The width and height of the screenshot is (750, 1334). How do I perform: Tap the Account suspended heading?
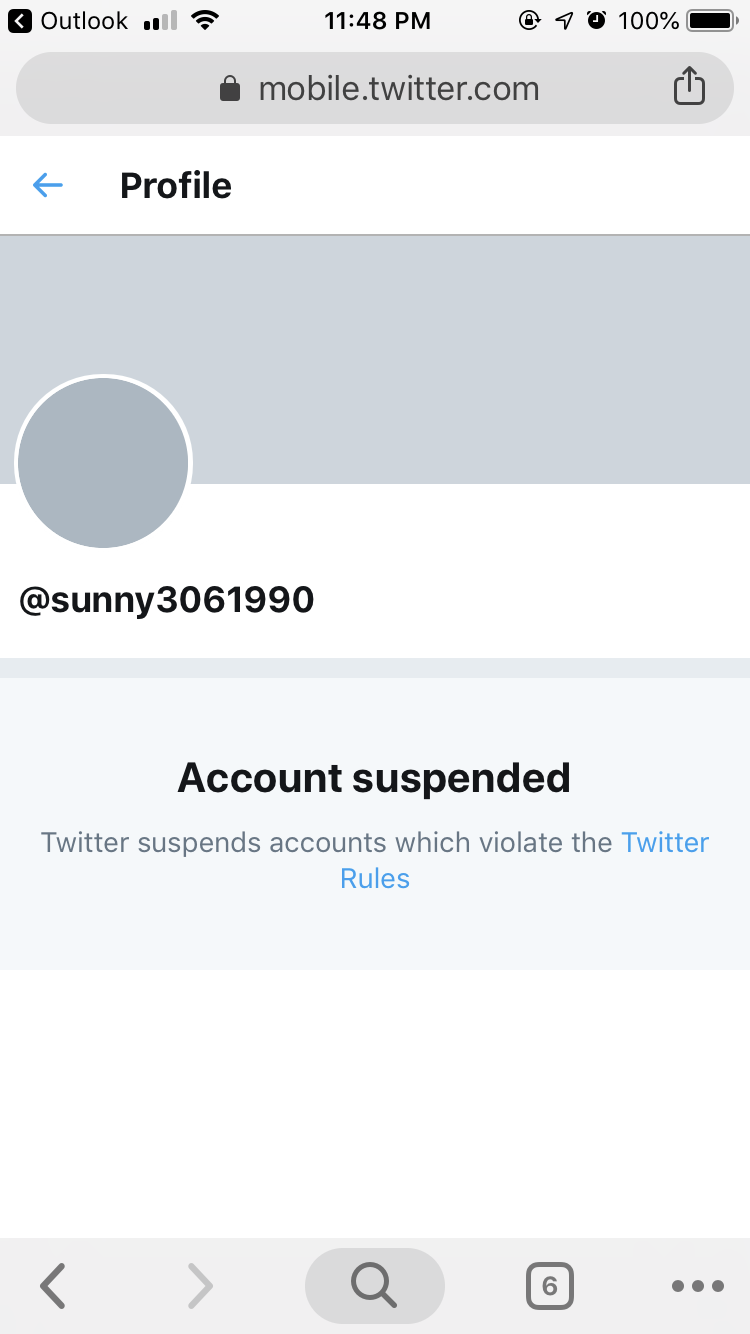[x=374, y=778]
